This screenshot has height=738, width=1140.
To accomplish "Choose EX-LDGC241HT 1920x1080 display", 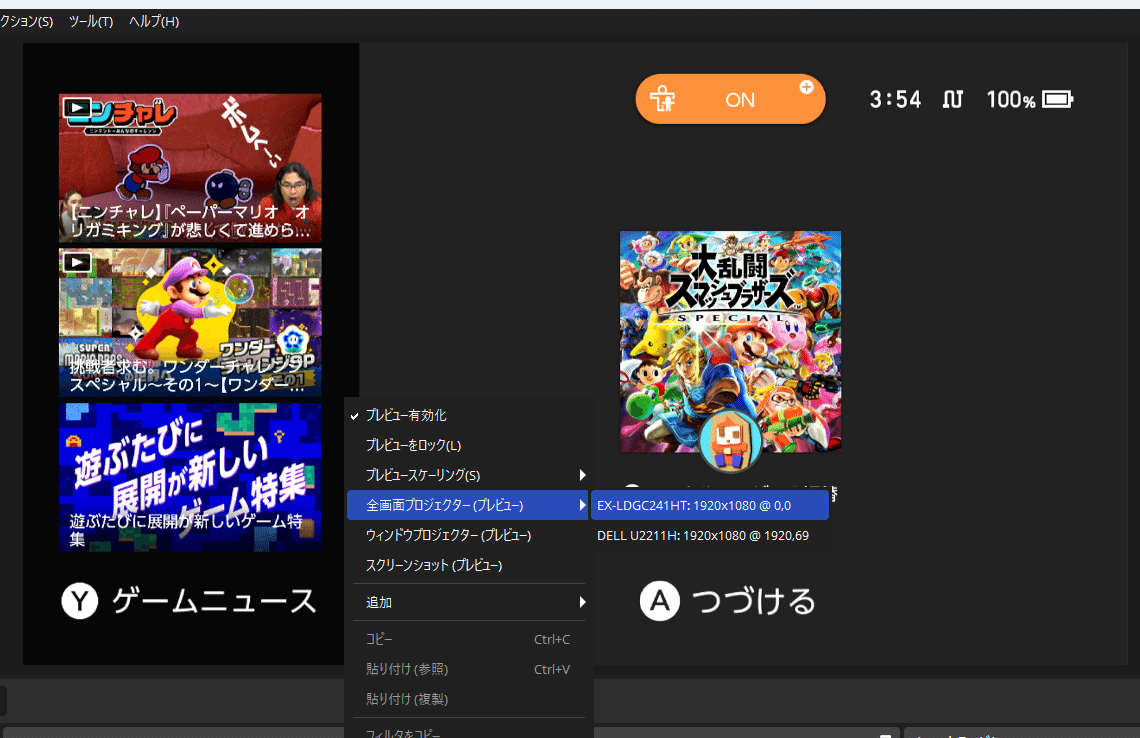I will [710, 505].
